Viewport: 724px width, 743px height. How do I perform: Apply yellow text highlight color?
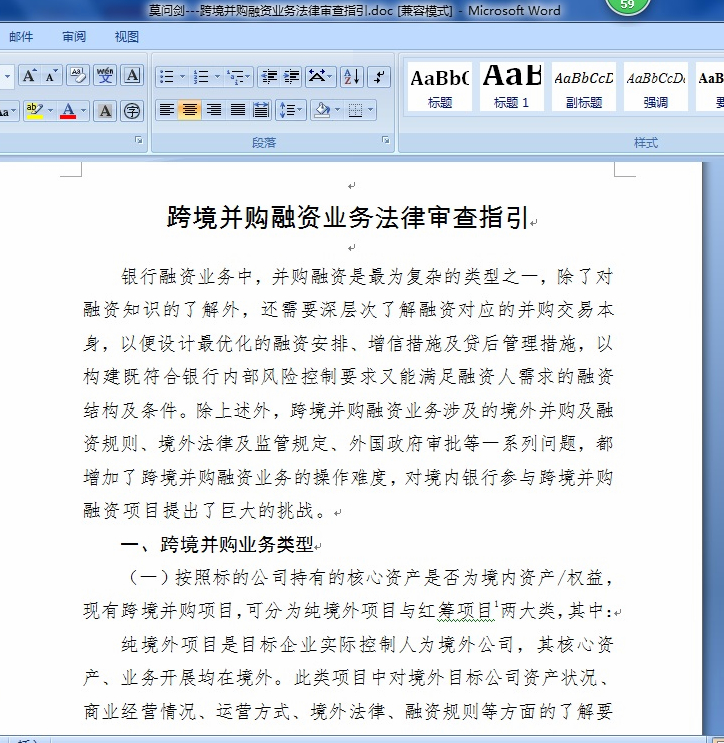click(35, 111)
